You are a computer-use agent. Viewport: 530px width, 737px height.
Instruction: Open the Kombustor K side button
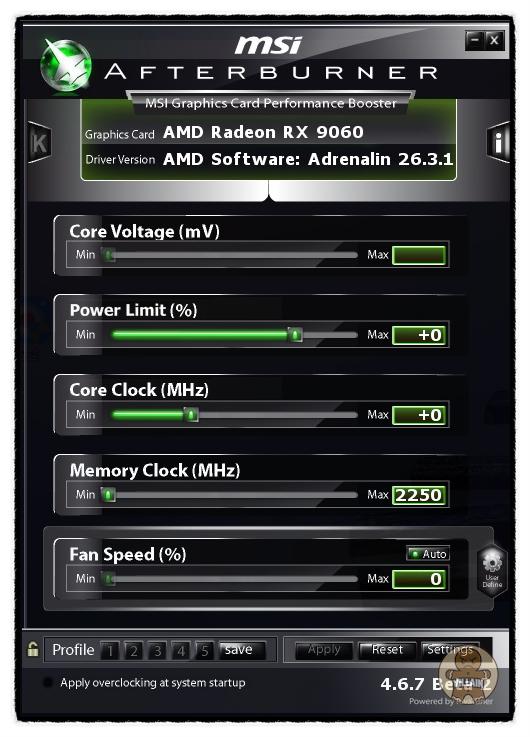tap(39, 142)
